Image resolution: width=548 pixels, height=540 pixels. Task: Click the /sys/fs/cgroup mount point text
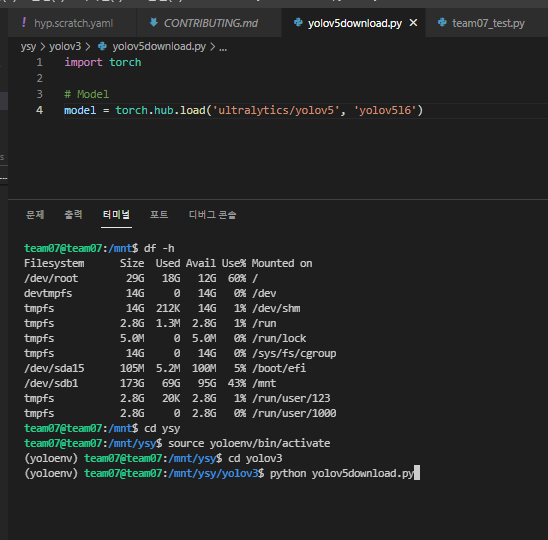click(294, 353)
